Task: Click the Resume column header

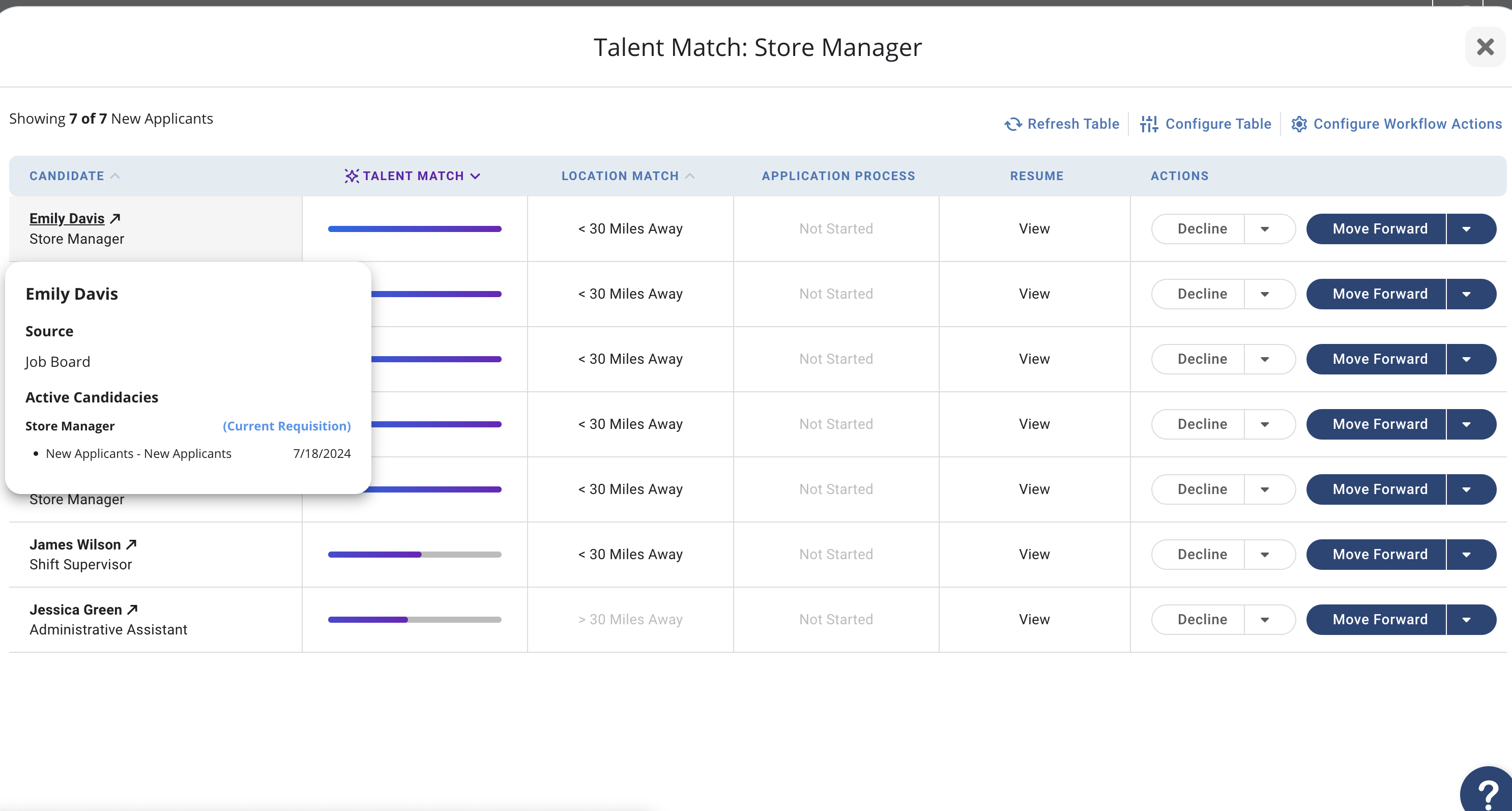Action: point(1036,176)
